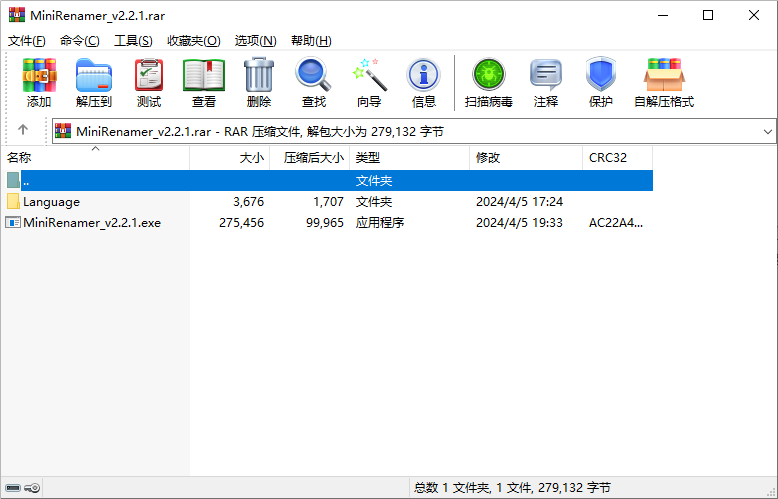
Task: Click the Language size value 3,676
Action: (249, 201)
